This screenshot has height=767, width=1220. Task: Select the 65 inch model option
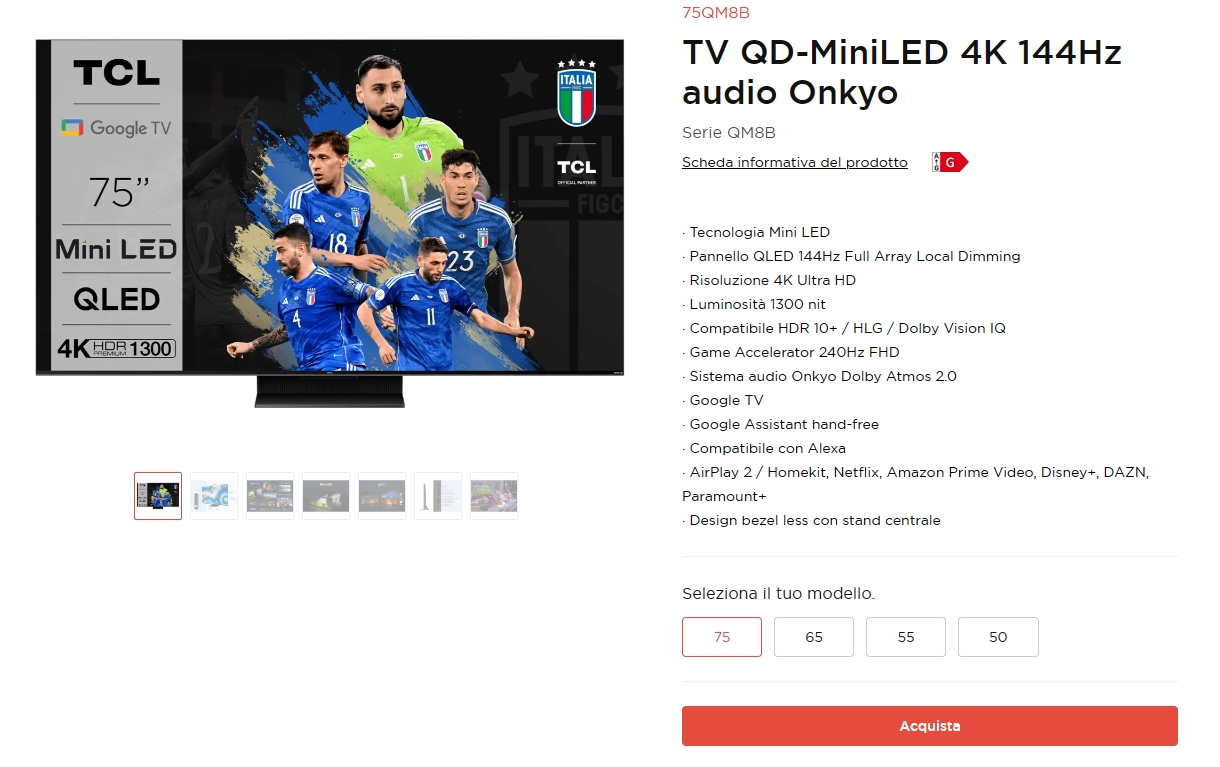(x=814, y=637)
